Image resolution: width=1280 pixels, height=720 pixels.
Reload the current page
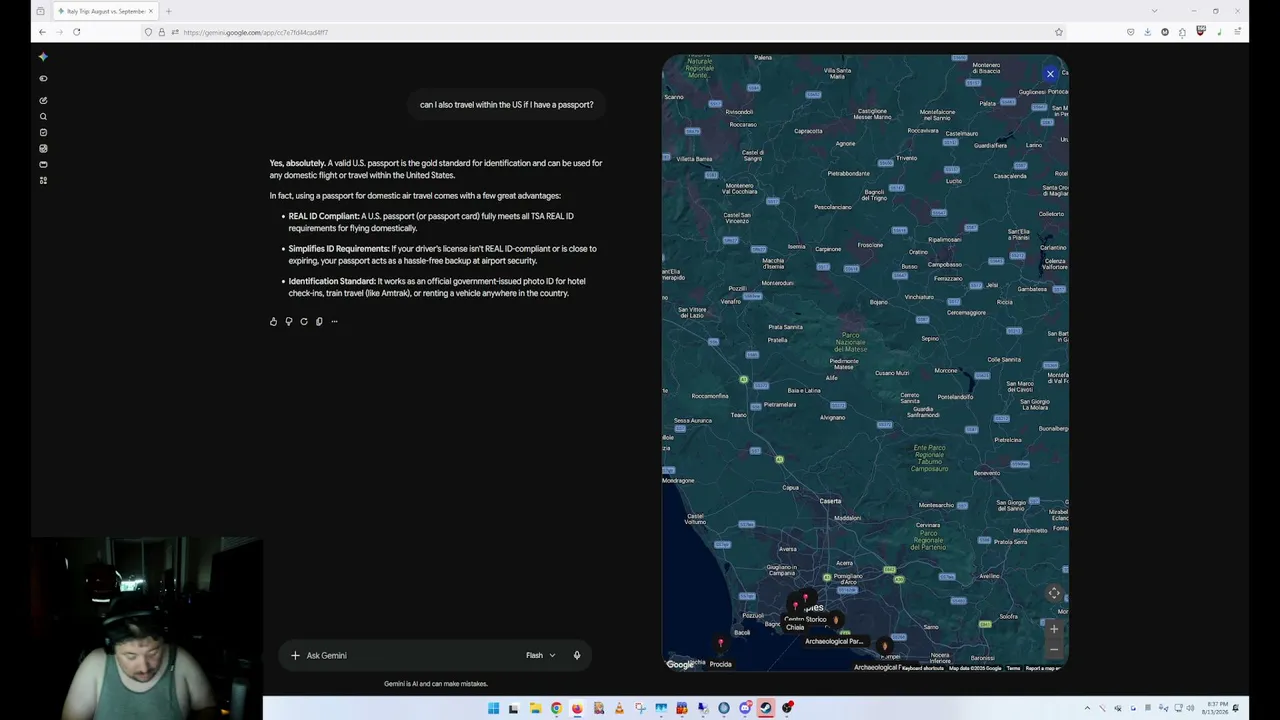point(76,32)
